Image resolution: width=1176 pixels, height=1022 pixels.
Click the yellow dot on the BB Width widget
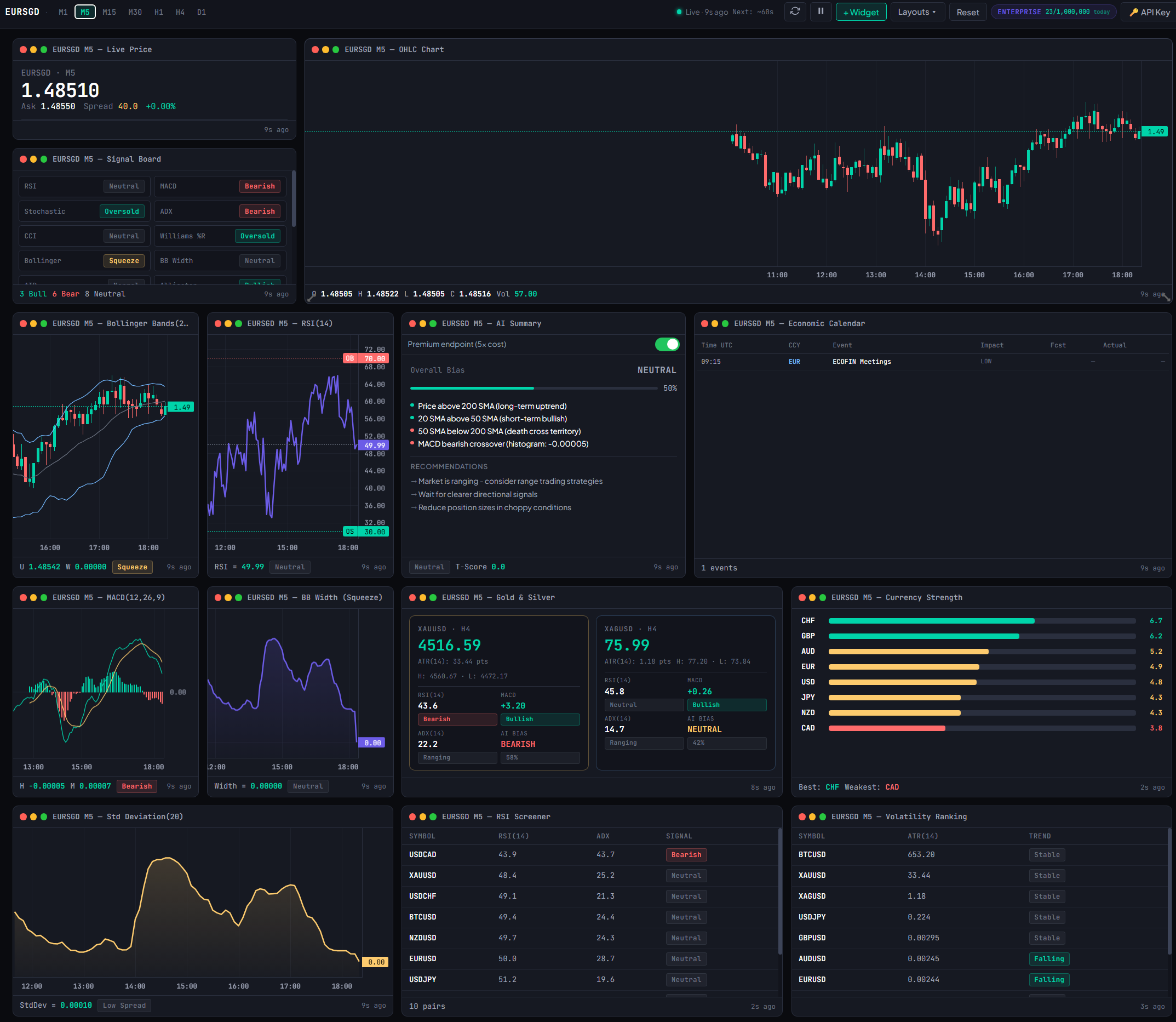[228, 597]
